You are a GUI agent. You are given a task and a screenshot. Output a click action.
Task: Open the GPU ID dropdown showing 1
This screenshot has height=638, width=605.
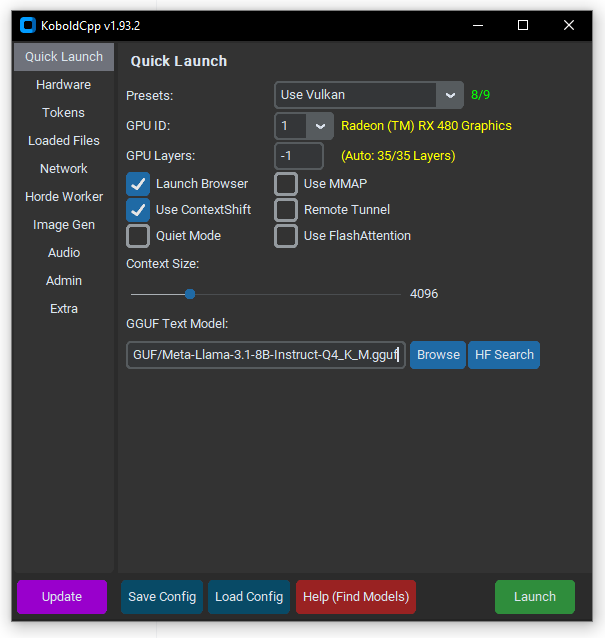[304, 126]
